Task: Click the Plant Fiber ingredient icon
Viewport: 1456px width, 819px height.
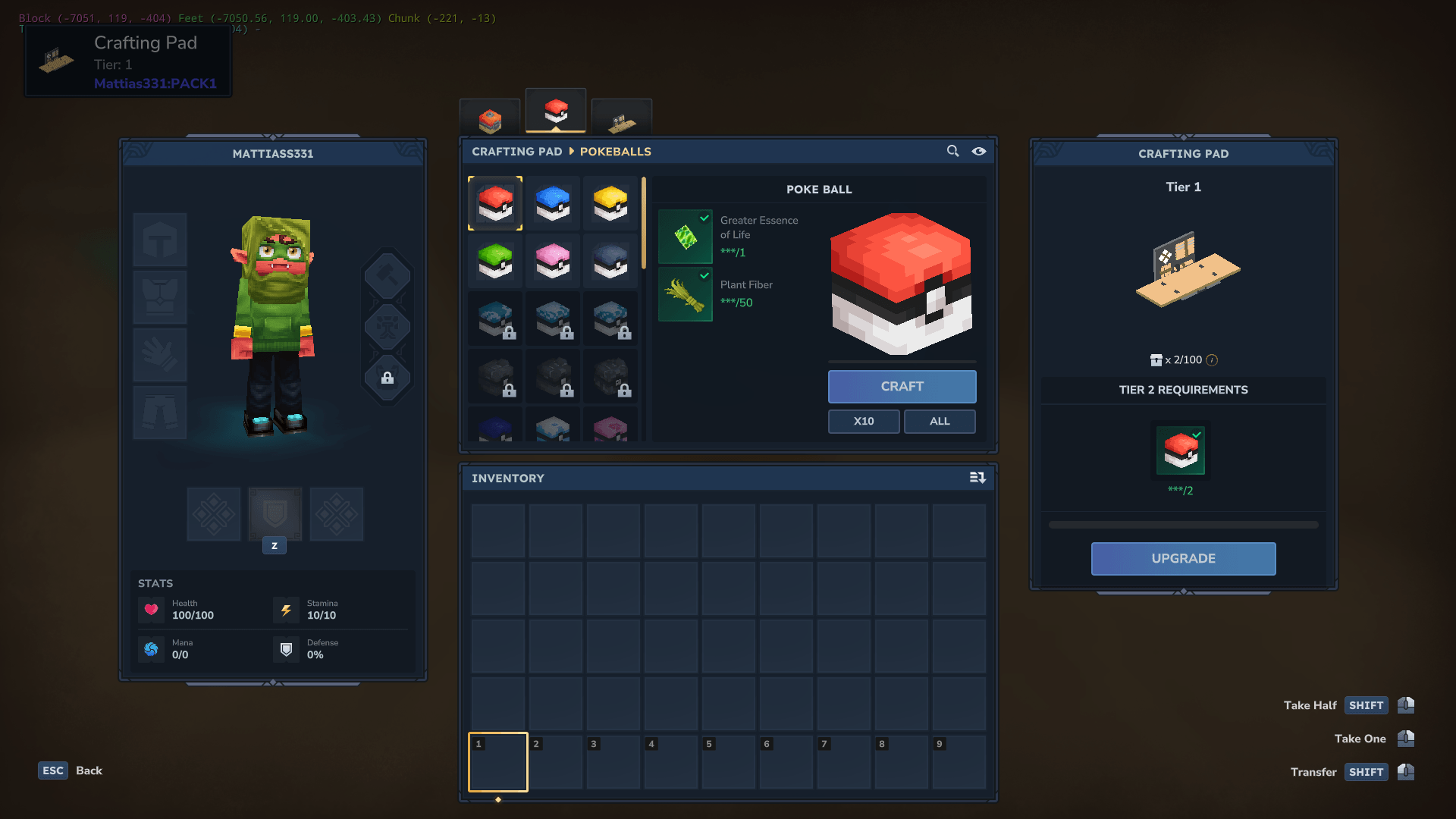Action: (x=686, y=294)
